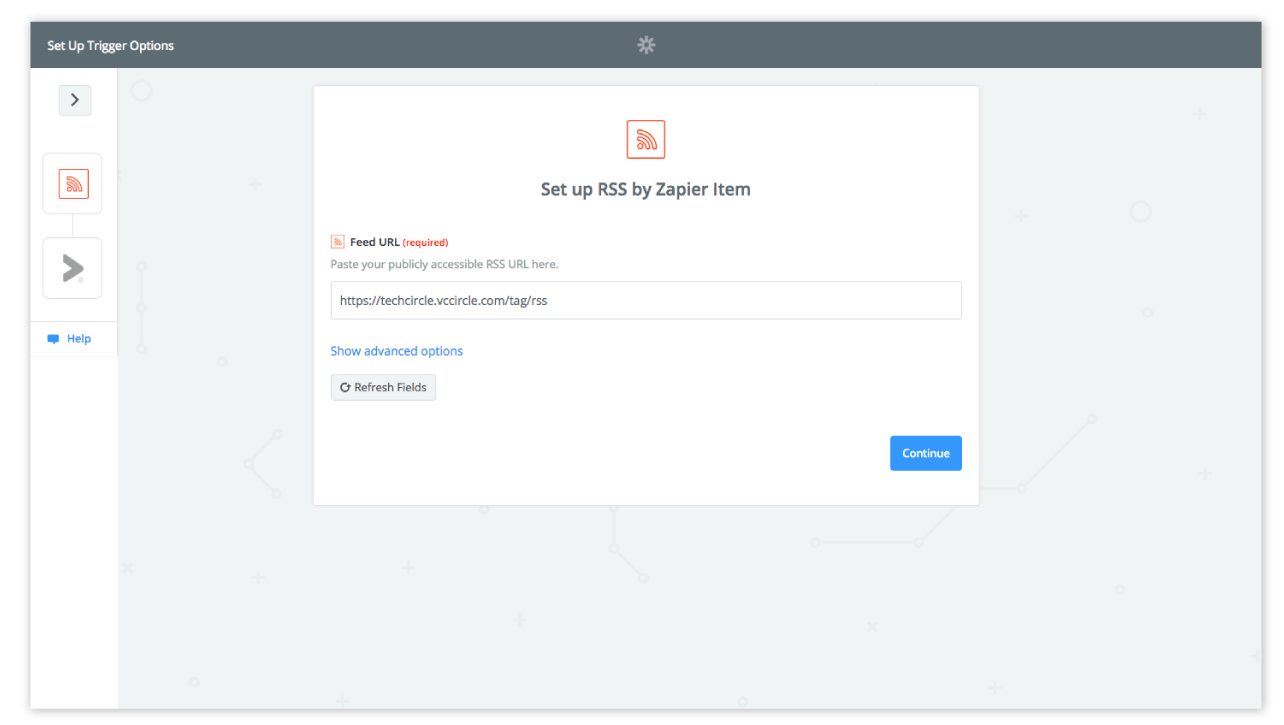Image resolution: width=1284 pixels, height=725 pixels.
Task: Click the 'Feed URL (required)' label
Action: (x=399, y=242)
